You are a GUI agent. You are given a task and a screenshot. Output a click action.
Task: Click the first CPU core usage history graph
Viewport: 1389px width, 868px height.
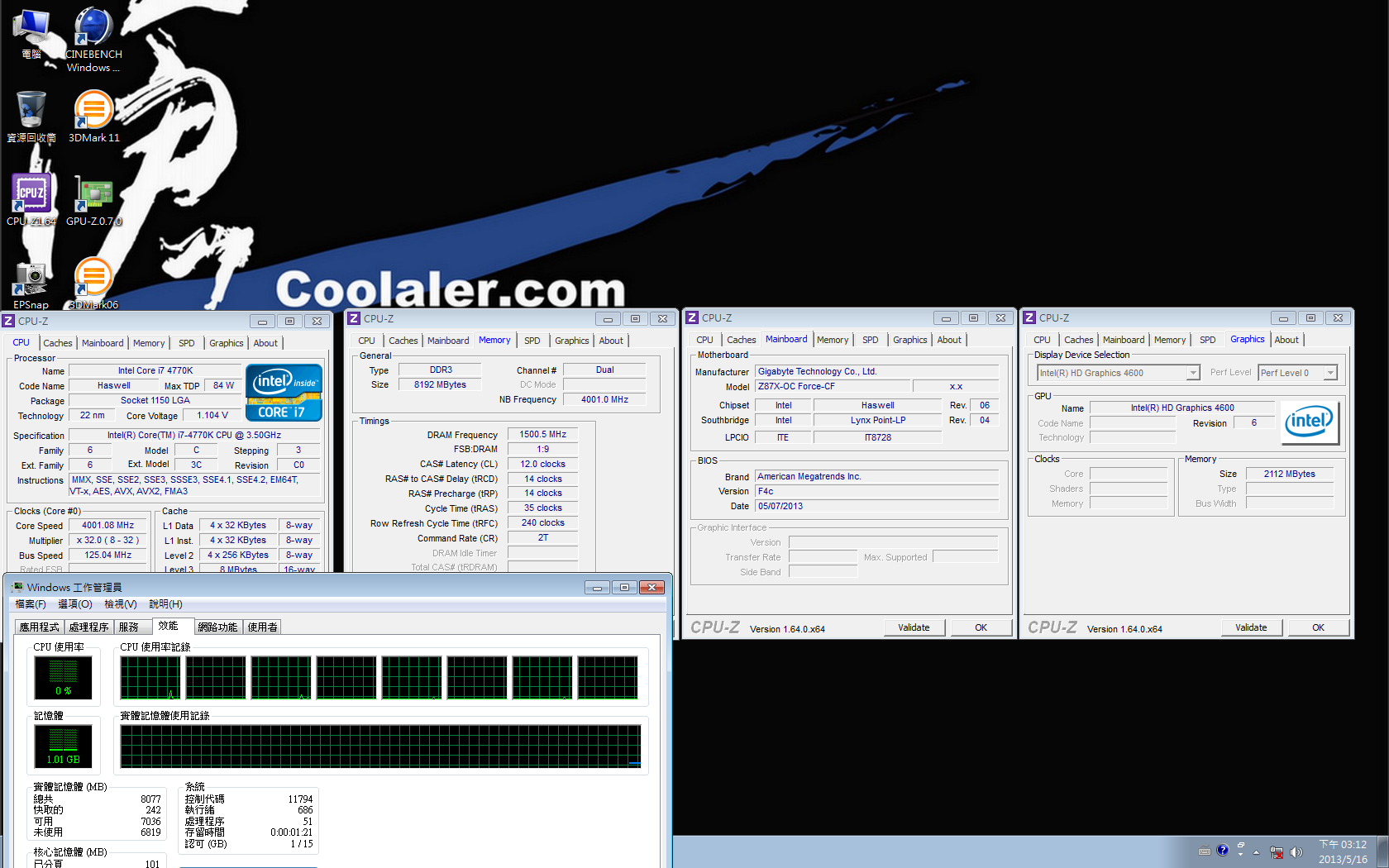tap(150, 678)
